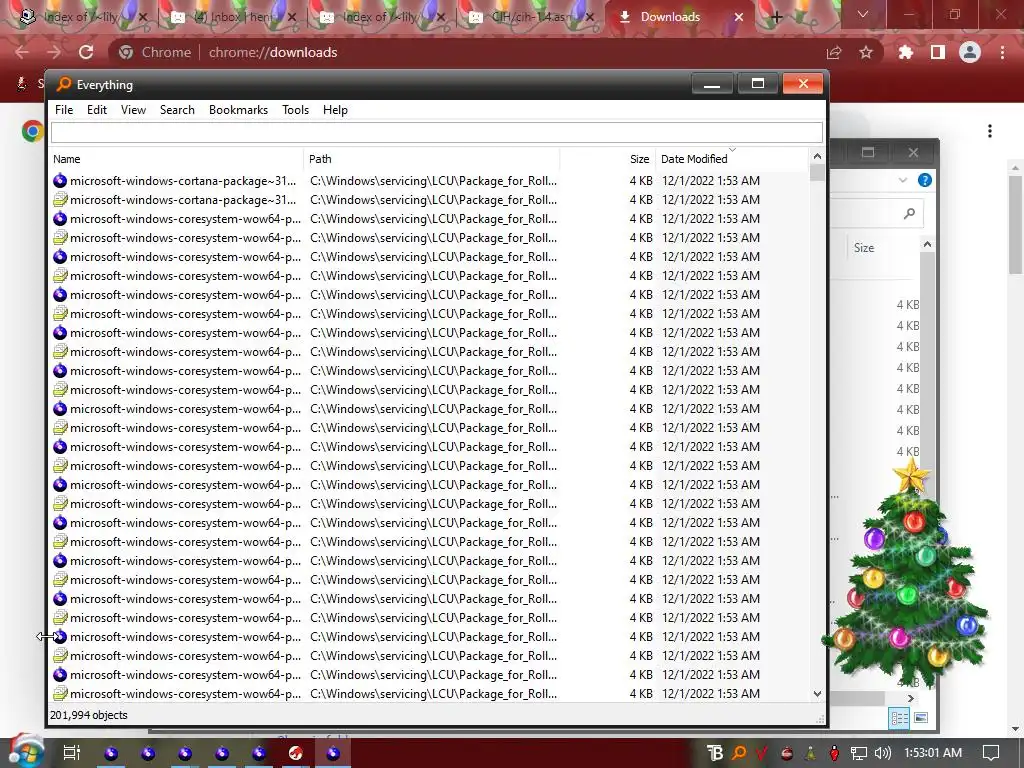Open the Chrome profile avatar
1024x768 pixels.
coord(970,52)
